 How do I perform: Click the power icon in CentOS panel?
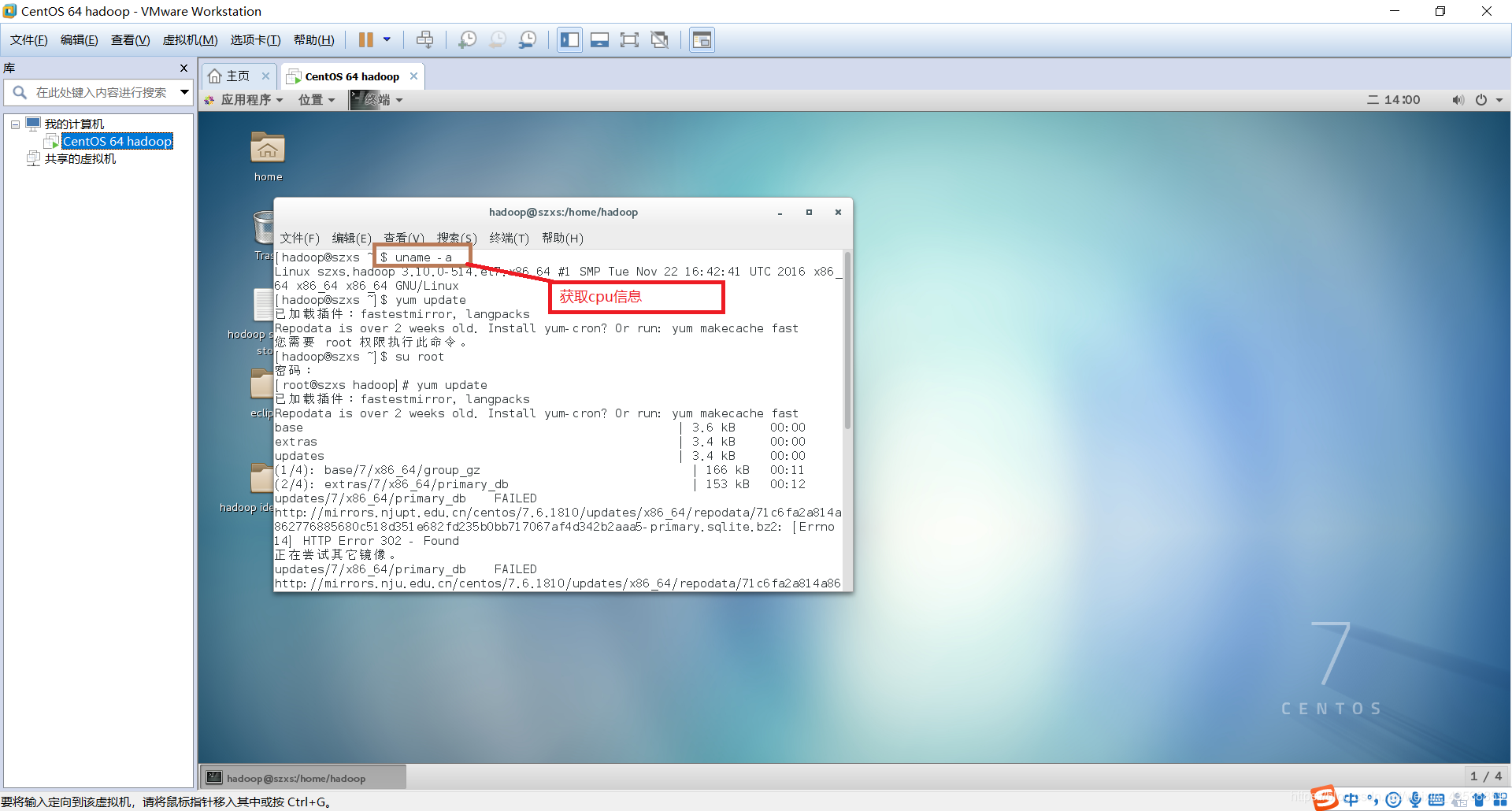click(1481, 100)
